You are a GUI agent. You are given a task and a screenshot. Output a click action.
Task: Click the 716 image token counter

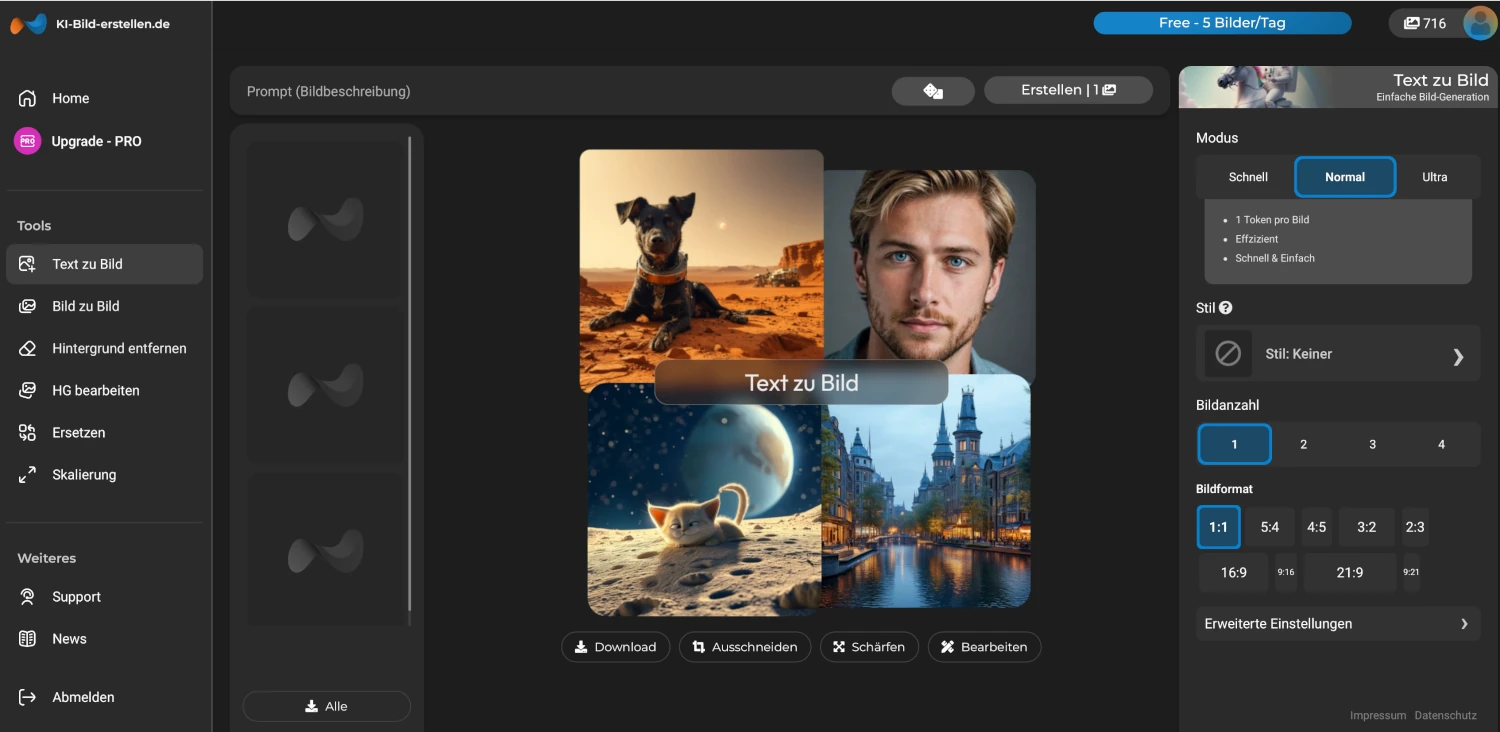point(1425,23)
